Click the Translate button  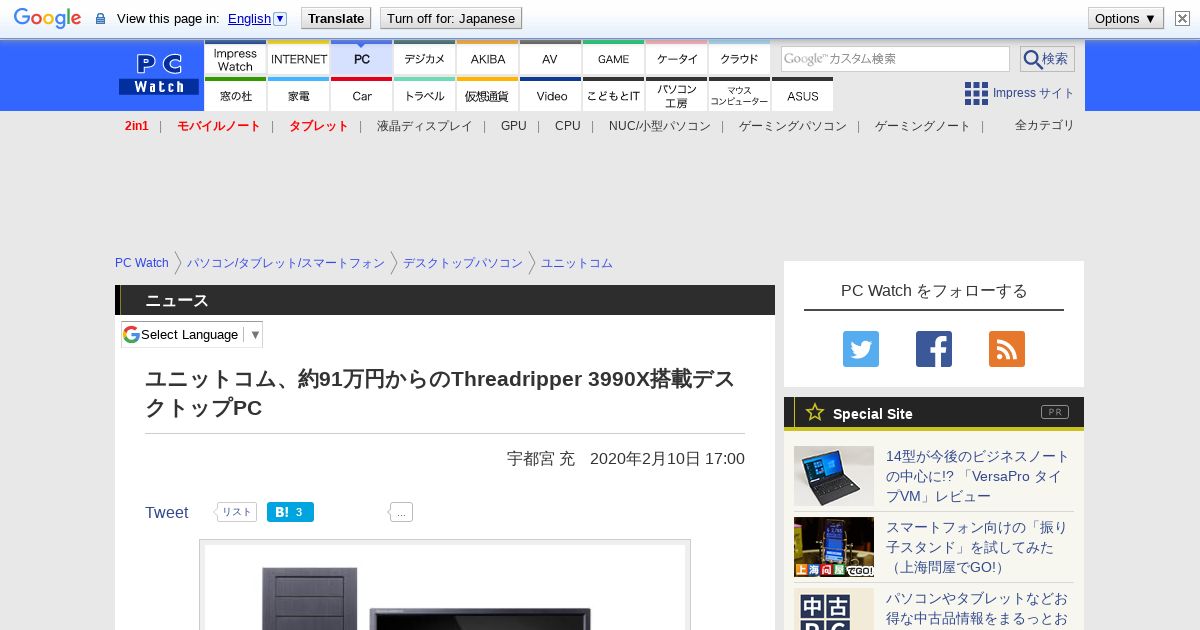pos(336,18)
